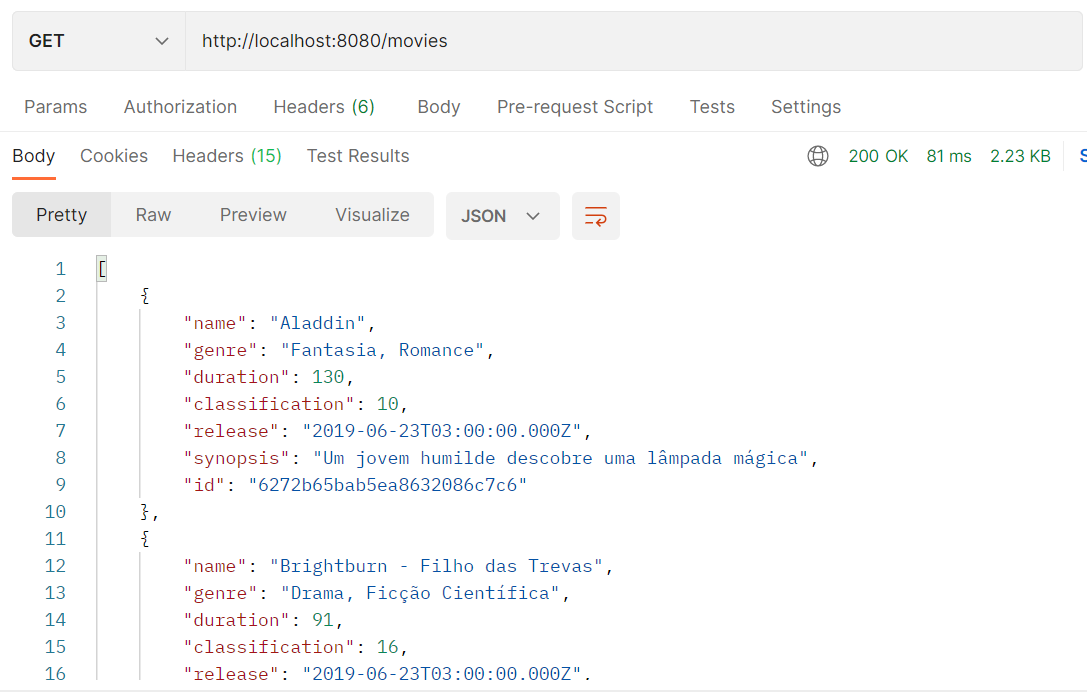Open the HTTP method dropdown showing GET
1087x694 pixels.
(x=97, y=40)
